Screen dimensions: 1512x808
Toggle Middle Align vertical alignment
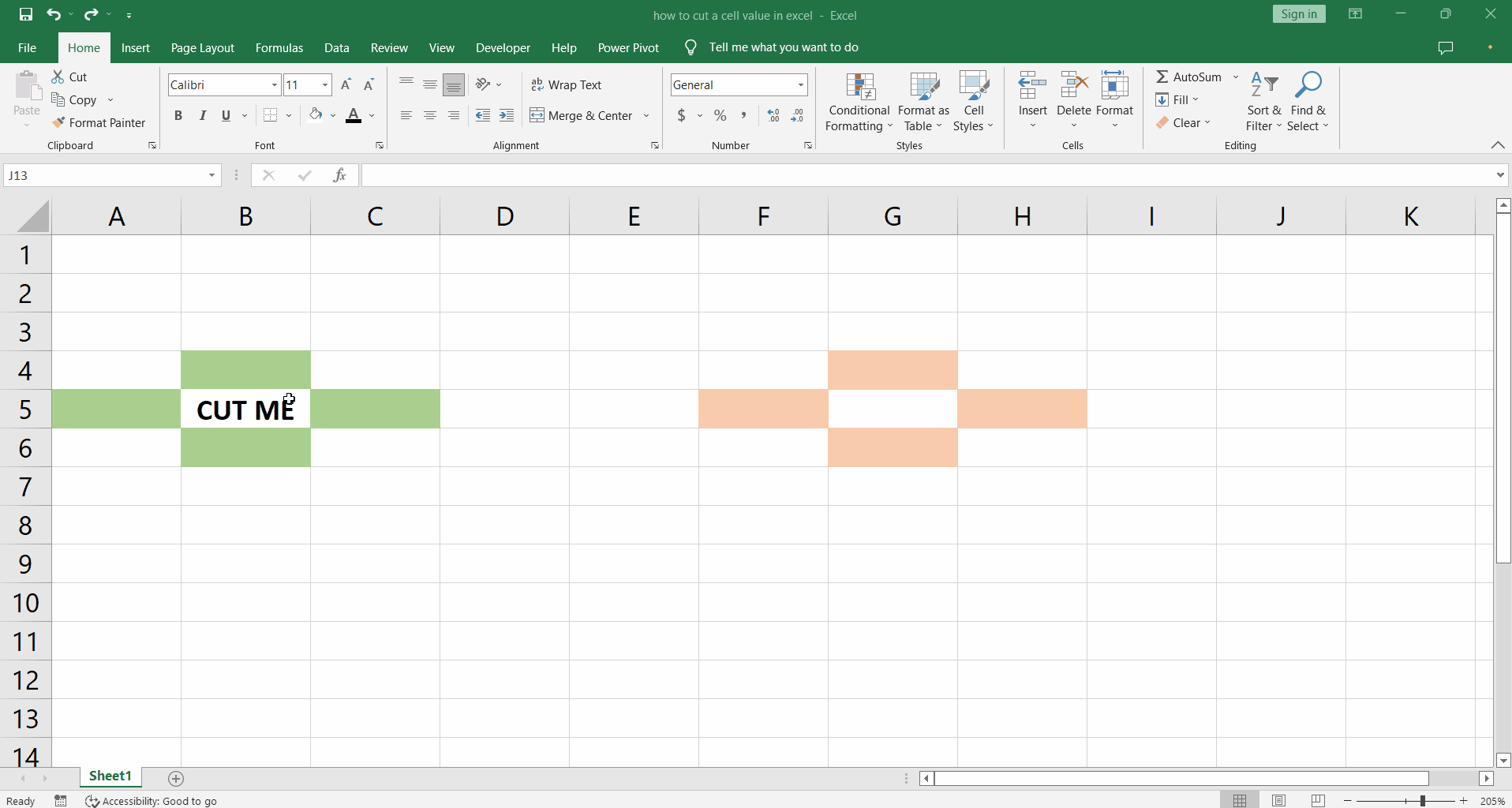point(430,84)
